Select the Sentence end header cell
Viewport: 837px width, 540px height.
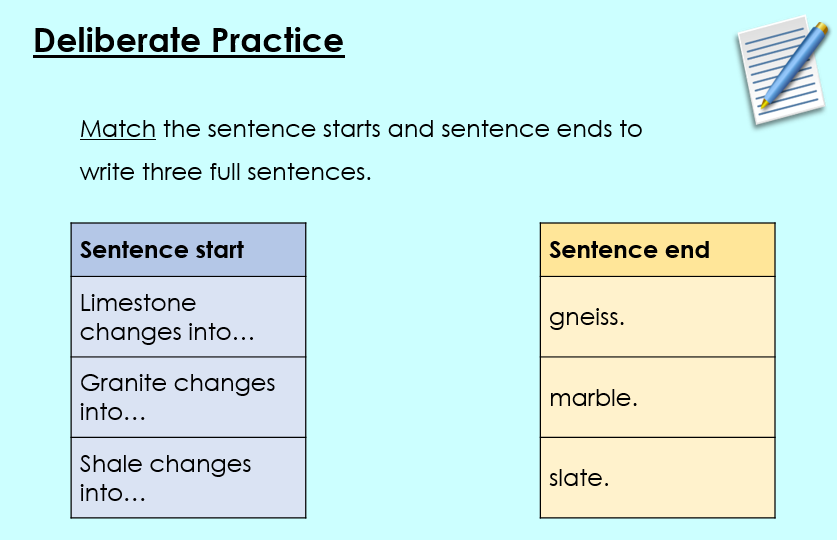coord(658,250)
